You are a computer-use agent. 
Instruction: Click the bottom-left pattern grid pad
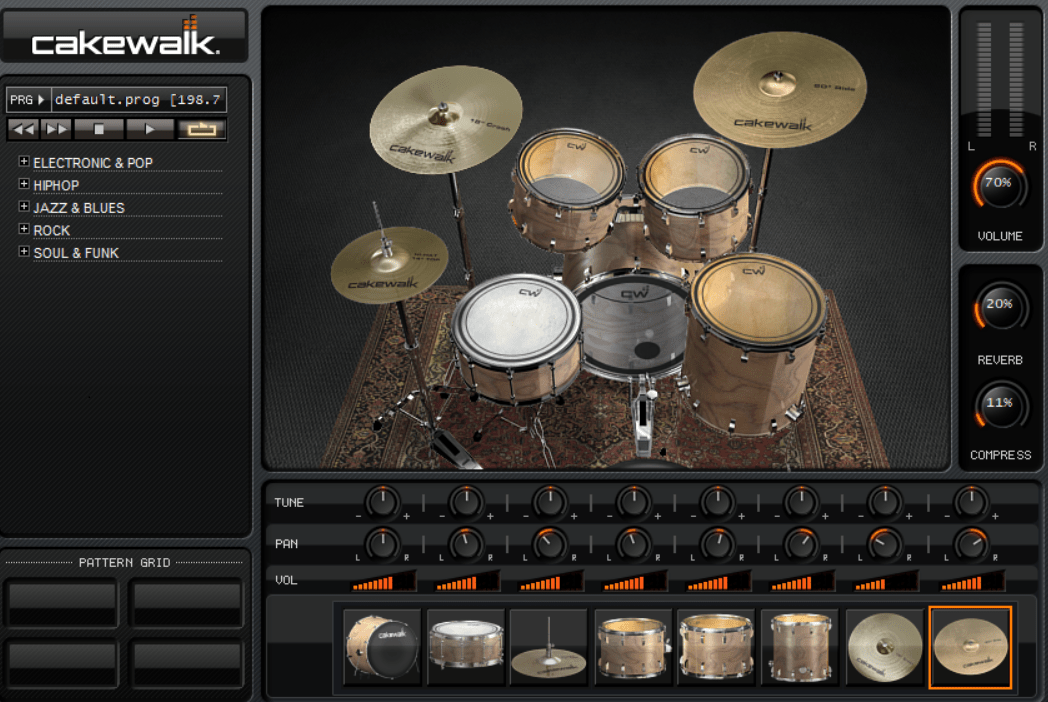[61, 664]
